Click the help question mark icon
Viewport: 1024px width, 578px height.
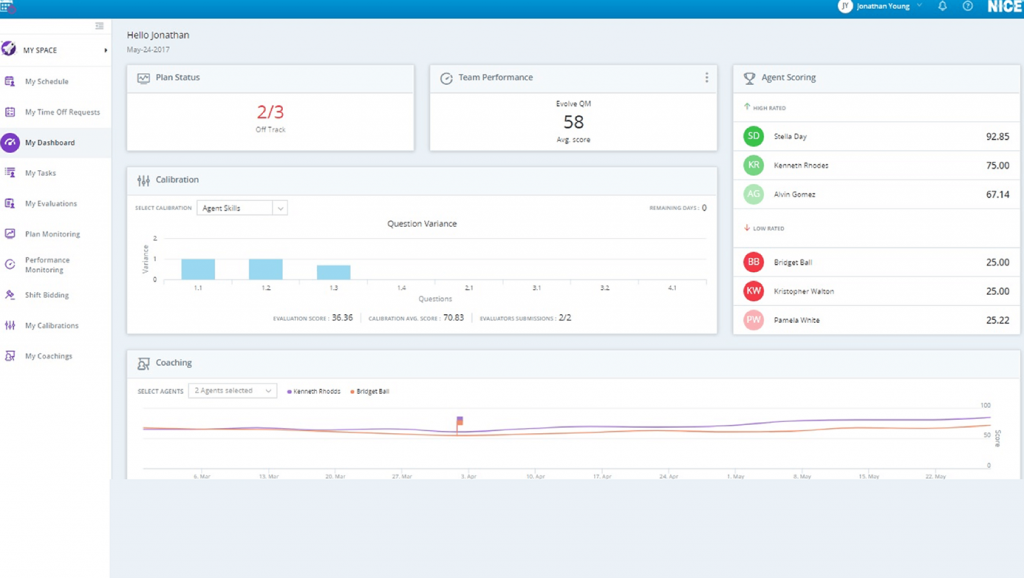[x=966, y=6]
